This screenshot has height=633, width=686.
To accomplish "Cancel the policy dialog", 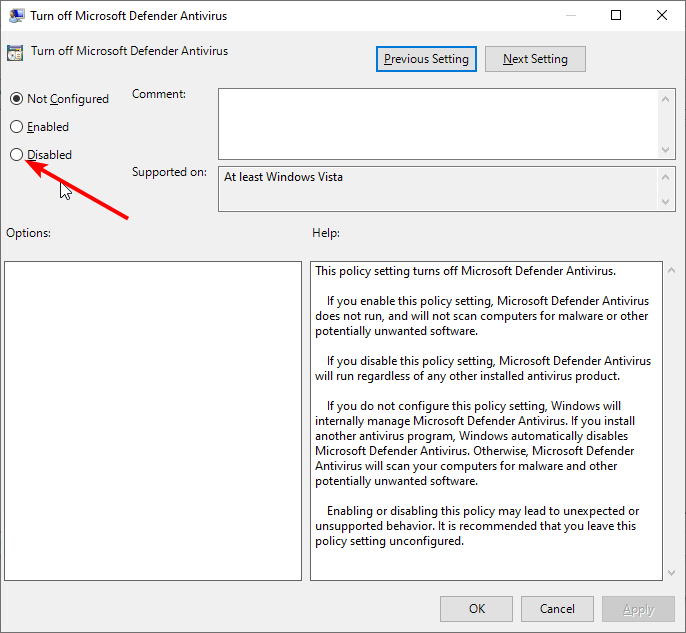I will coord(557,609).
